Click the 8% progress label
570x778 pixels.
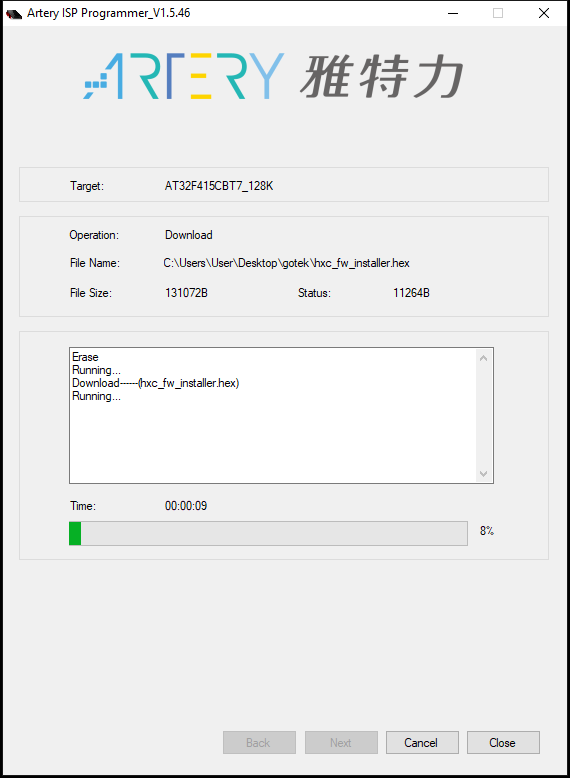pos(487,531)
